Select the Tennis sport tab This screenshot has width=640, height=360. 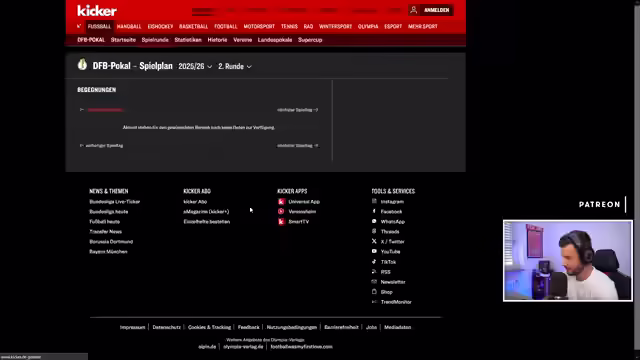pyautogui.click(x=289, y=27)
